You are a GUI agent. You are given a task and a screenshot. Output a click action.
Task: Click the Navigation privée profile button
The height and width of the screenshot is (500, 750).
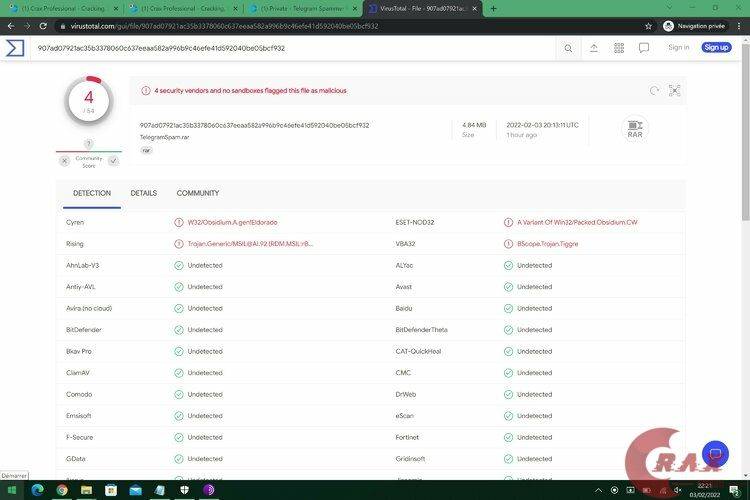pyautogui.click(x=694, y=26)
